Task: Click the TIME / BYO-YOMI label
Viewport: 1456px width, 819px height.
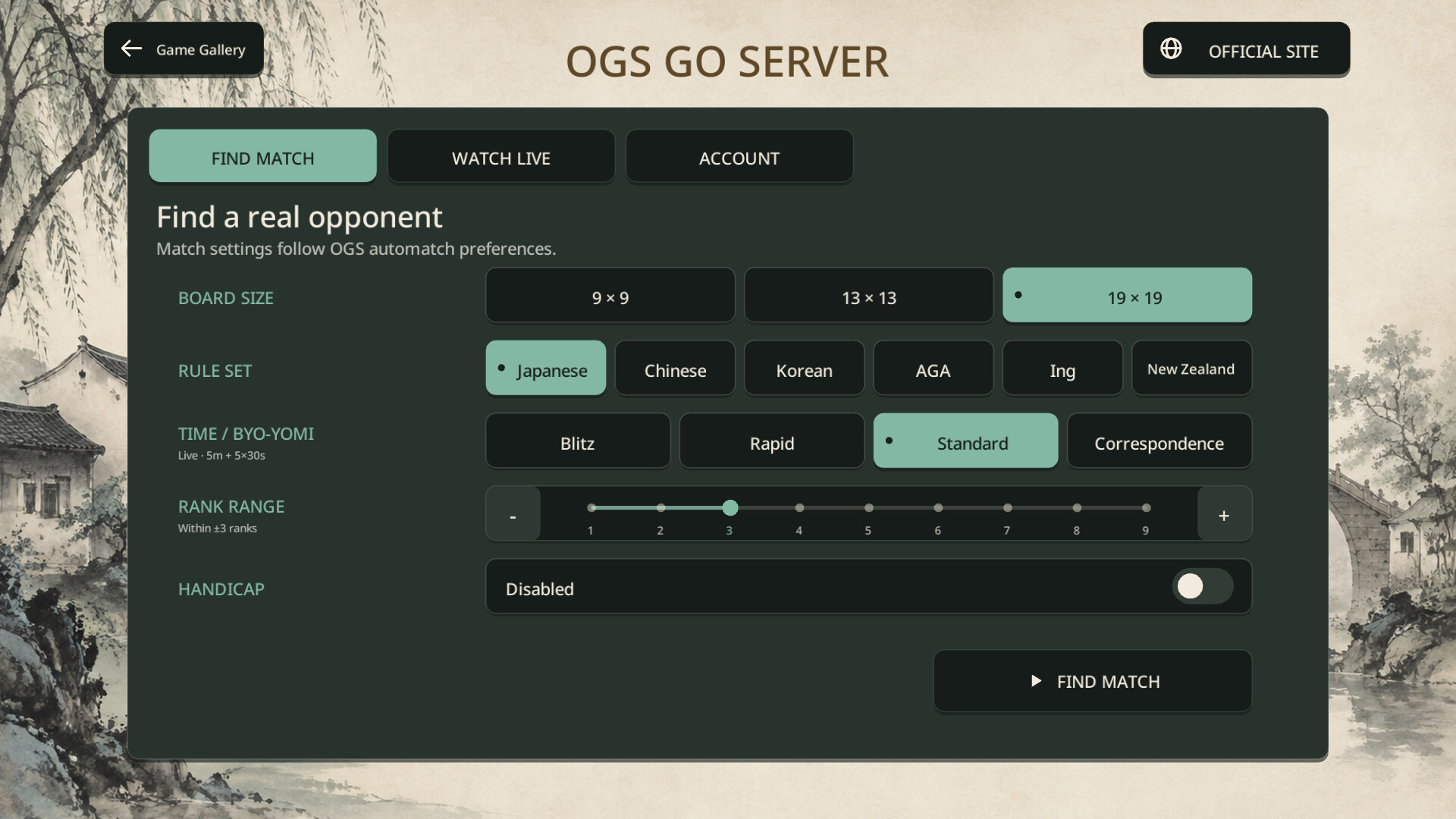Action: click(x=246, y=434)
